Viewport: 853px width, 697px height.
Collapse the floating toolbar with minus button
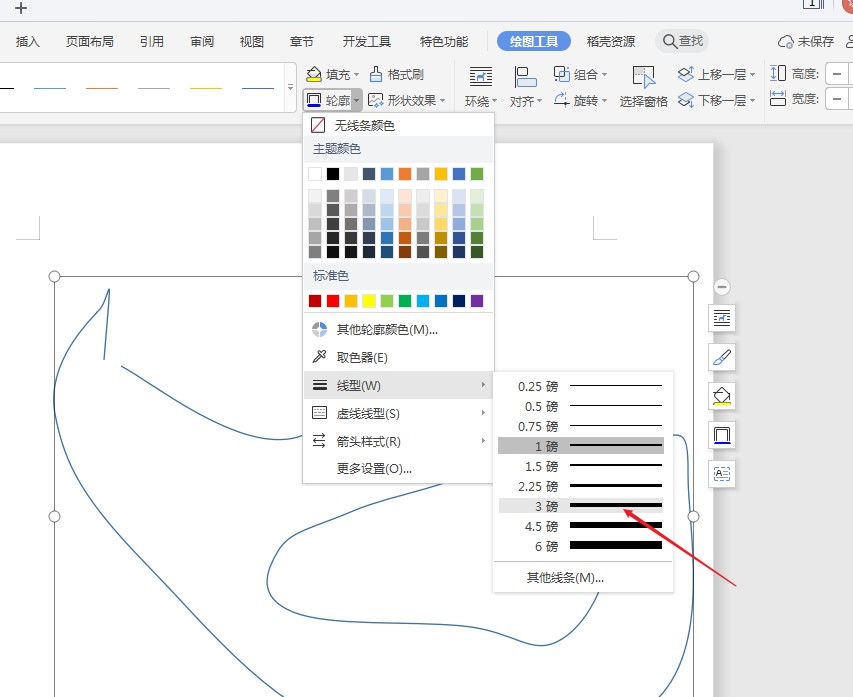click(722, 287)
